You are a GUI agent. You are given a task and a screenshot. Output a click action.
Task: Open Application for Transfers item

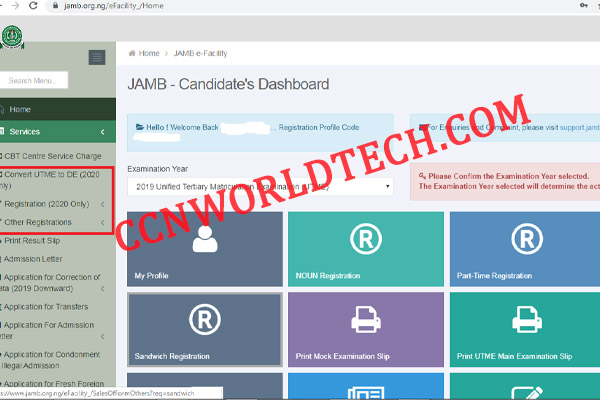46,307
